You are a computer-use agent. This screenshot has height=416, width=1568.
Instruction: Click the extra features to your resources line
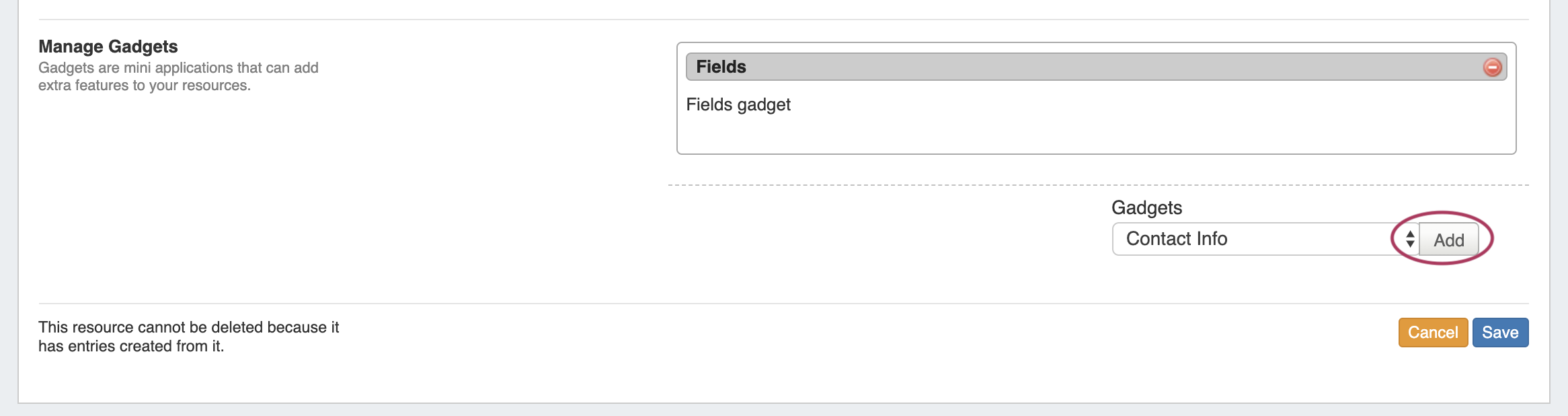click(145, 85)
